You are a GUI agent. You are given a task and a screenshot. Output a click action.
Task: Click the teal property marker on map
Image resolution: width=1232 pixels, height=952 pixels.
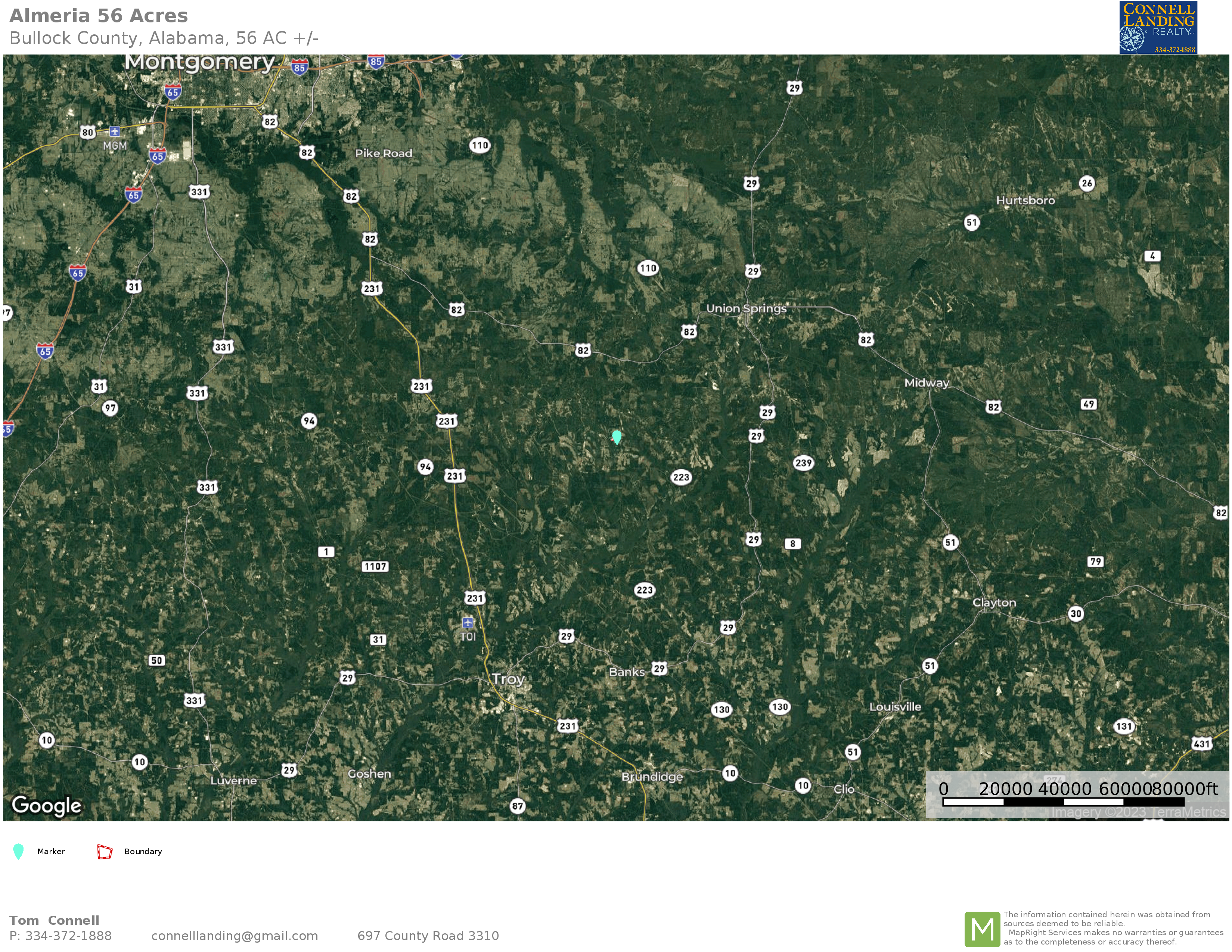point(617,437)
